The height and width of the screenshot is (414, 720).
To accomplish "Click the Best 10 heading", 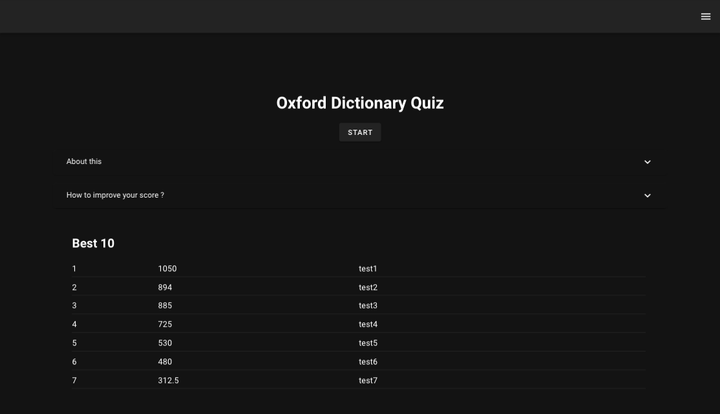I will point(93,244).
